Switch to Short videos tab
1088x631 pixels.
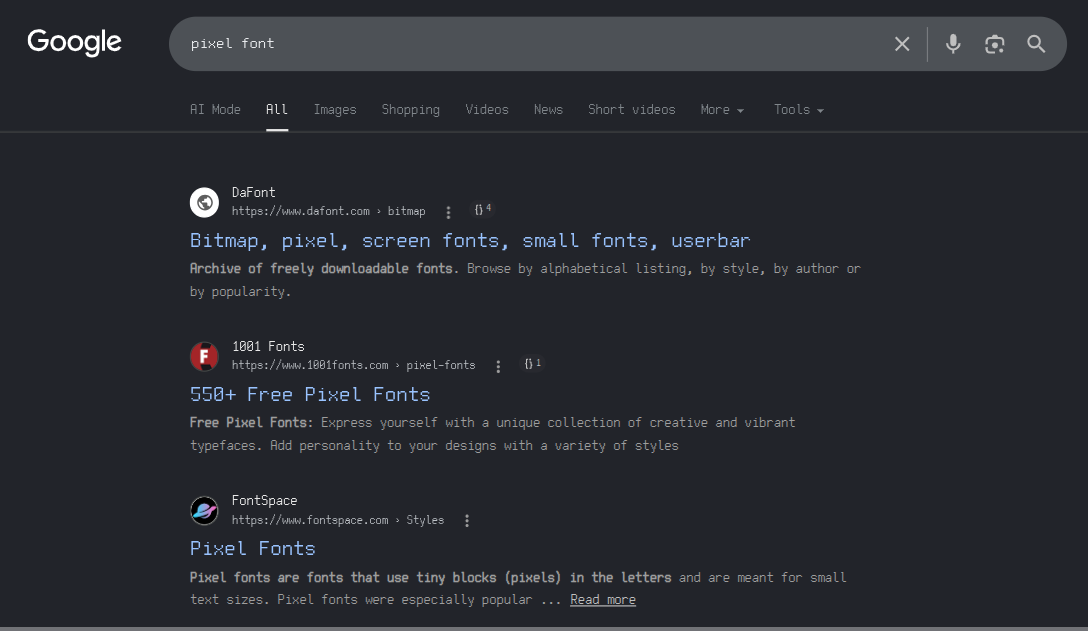click(631, 110)
